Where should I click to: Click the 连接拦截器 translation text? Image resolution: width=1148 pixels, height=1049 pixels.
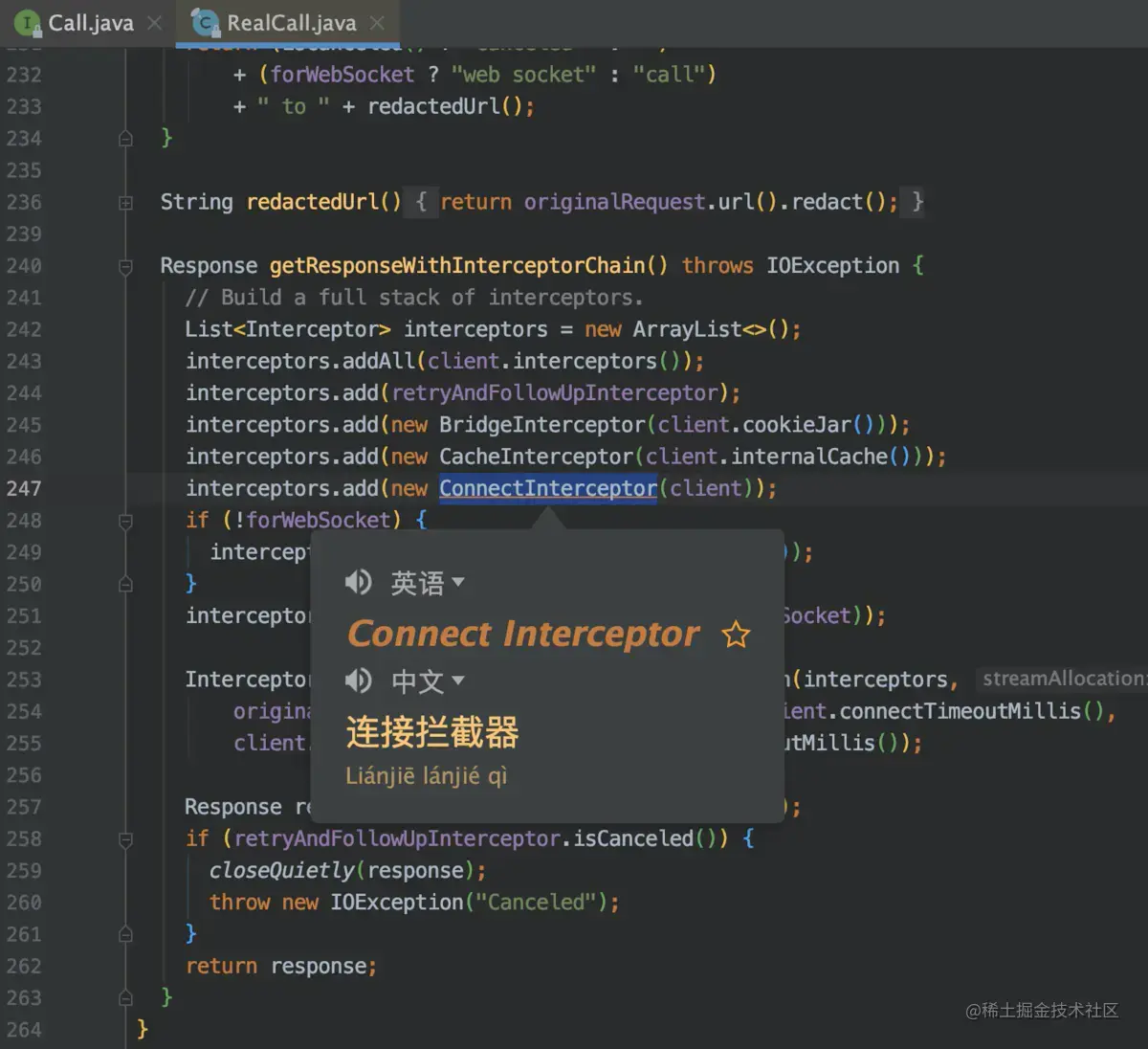[x=432, y=732]
